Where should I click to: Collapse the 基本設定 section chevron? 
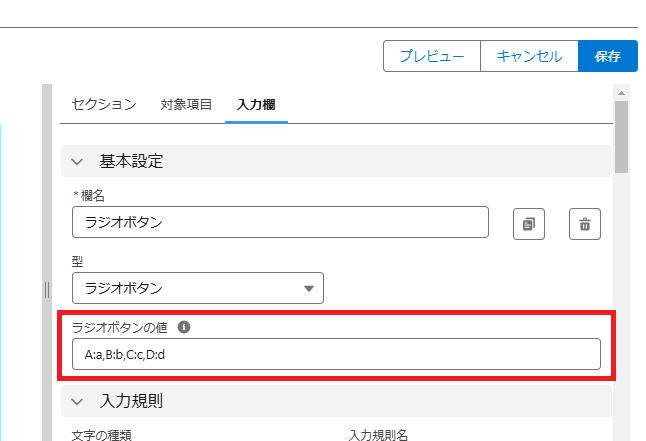(77, 162)
